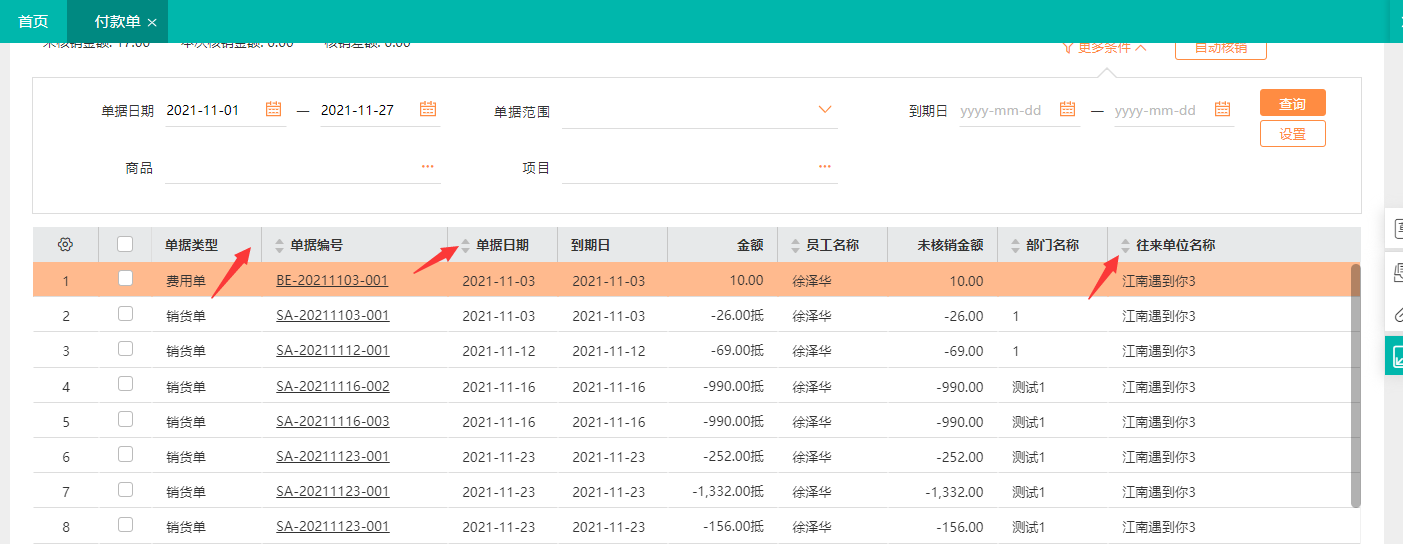Image resolution: width=1403 pixels, height=544 pixels.
Task: Sort by 员工名称 column arrows
Action: (x=795, y=245)
